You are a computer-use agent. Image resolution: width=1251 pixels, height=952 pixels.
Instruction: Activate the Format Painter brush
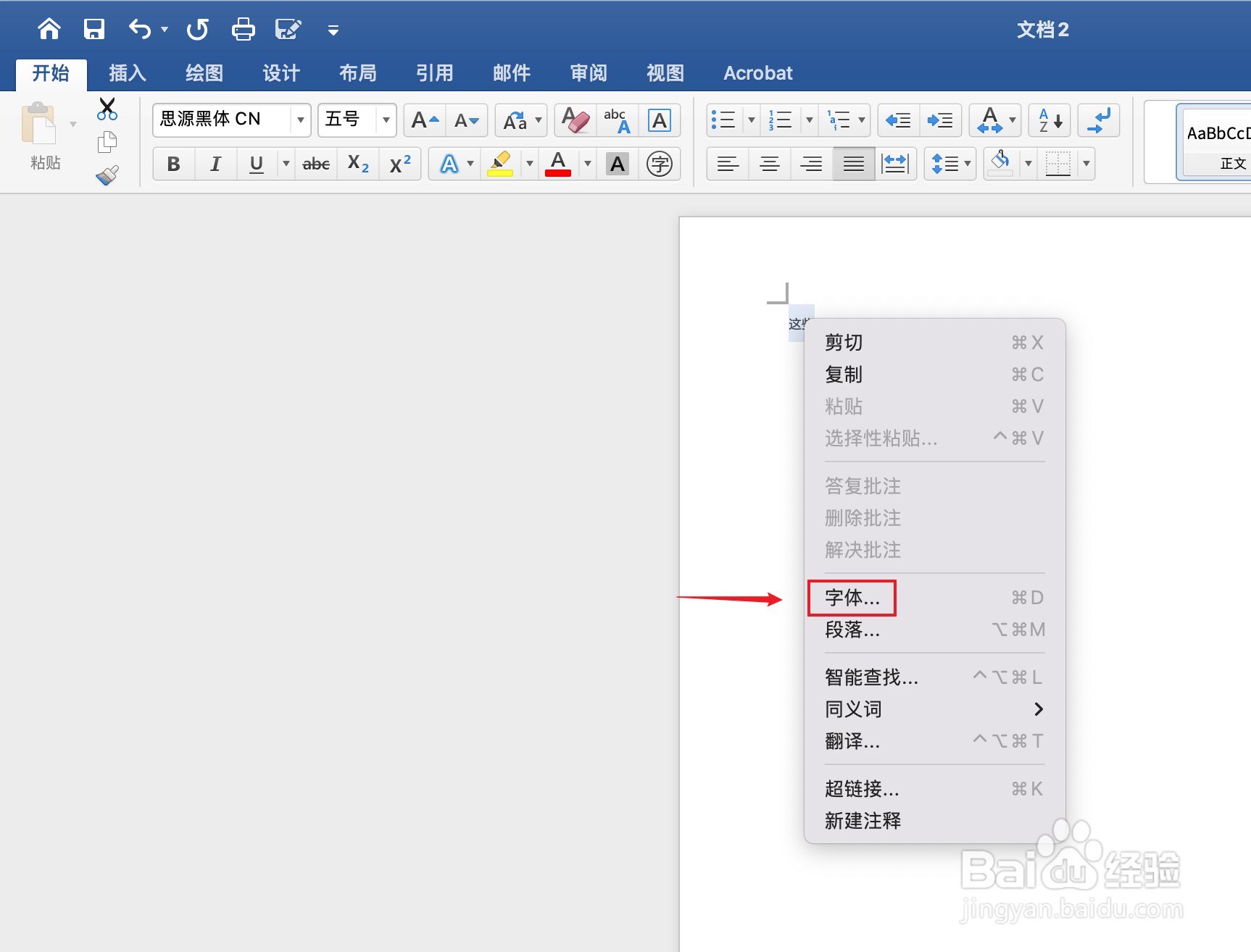coord(107,175)
